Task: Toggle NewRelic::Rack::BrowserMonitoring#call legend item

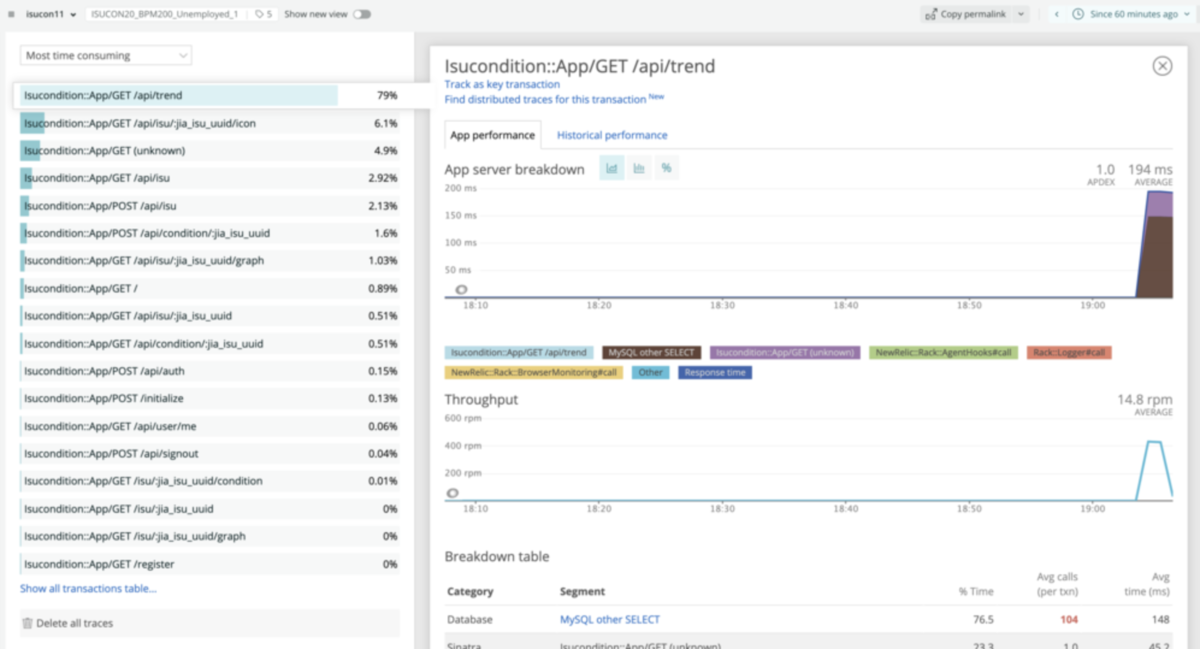Action: (x=533, y=372)
